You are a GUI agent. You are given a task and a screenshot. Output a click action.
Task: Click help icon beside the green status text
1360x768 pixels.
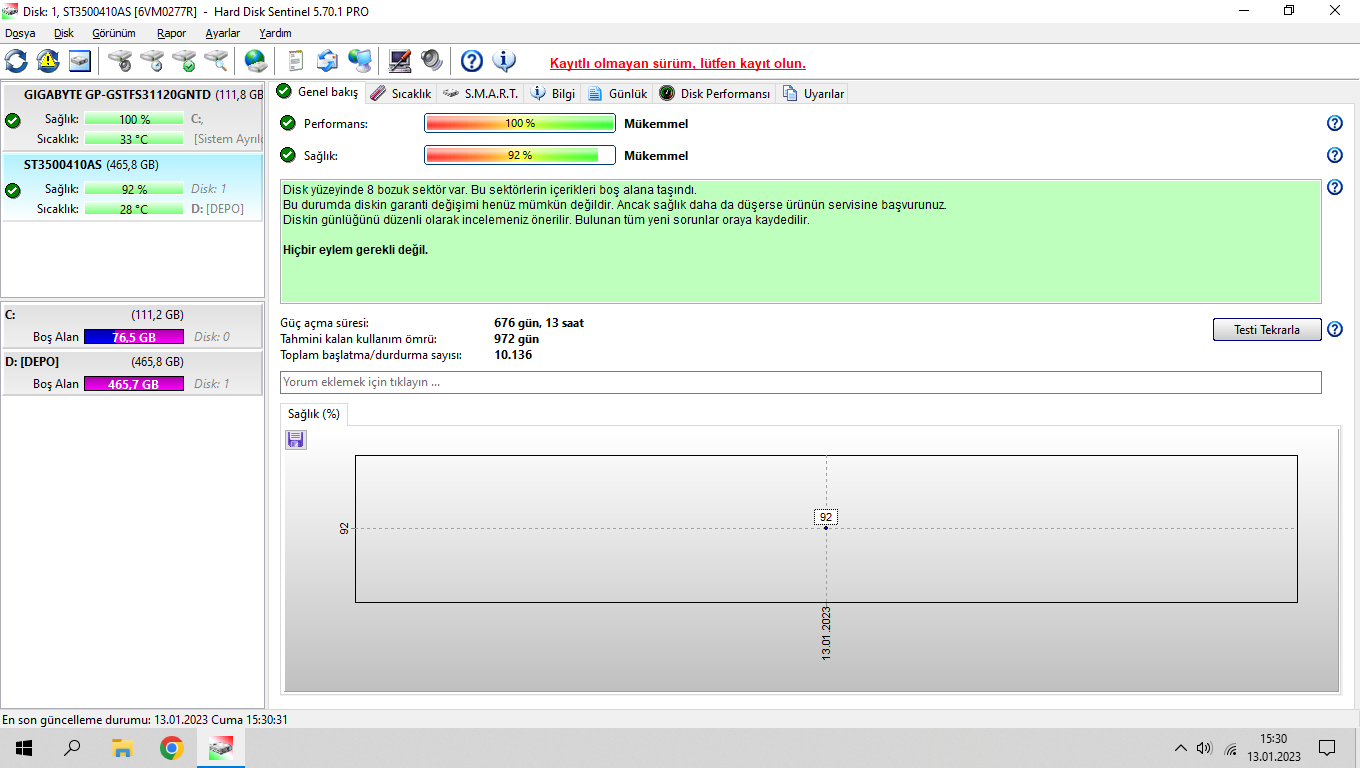click(1334, 187)
